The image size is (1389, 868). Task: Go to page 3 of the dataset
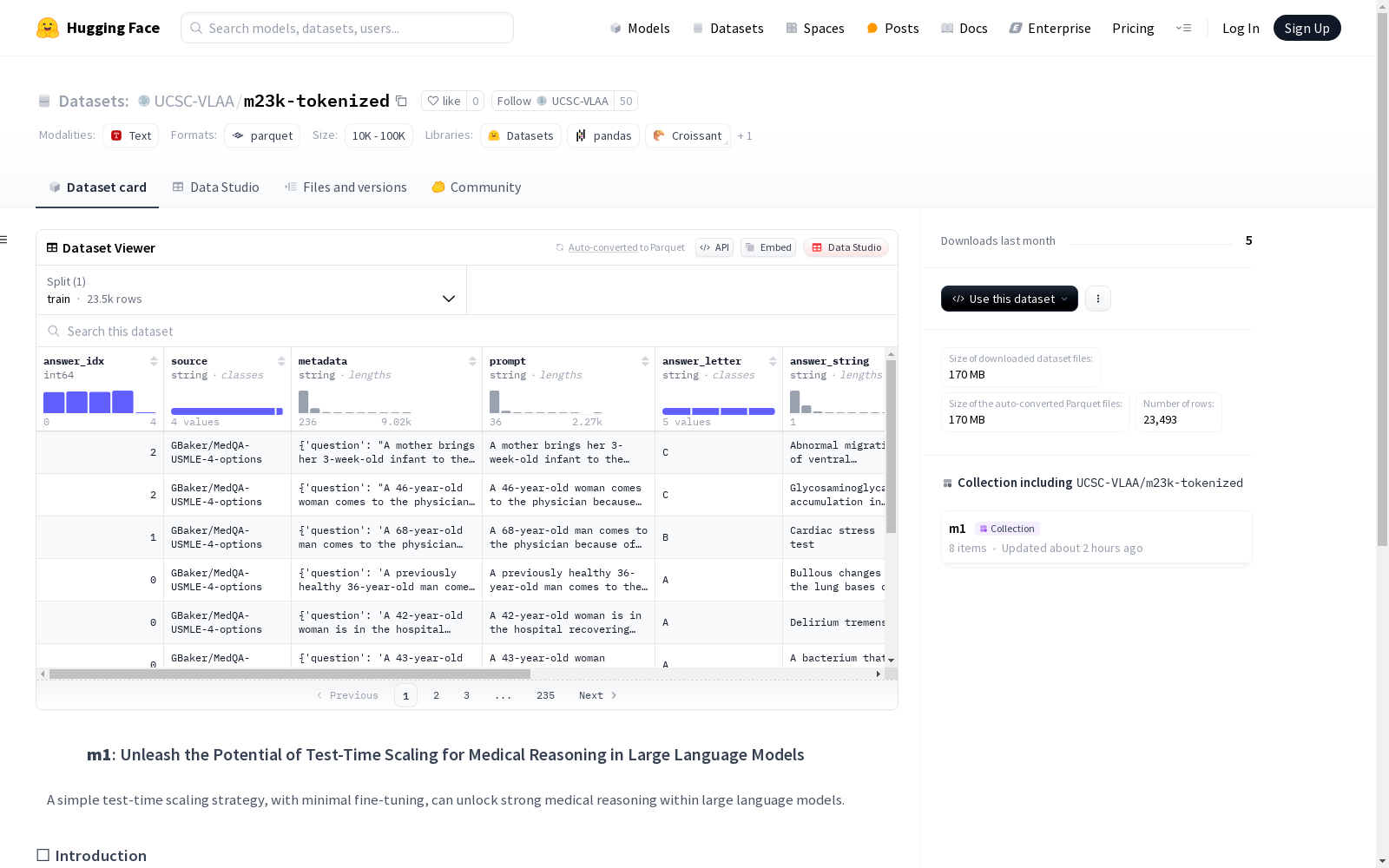[466, 695]
